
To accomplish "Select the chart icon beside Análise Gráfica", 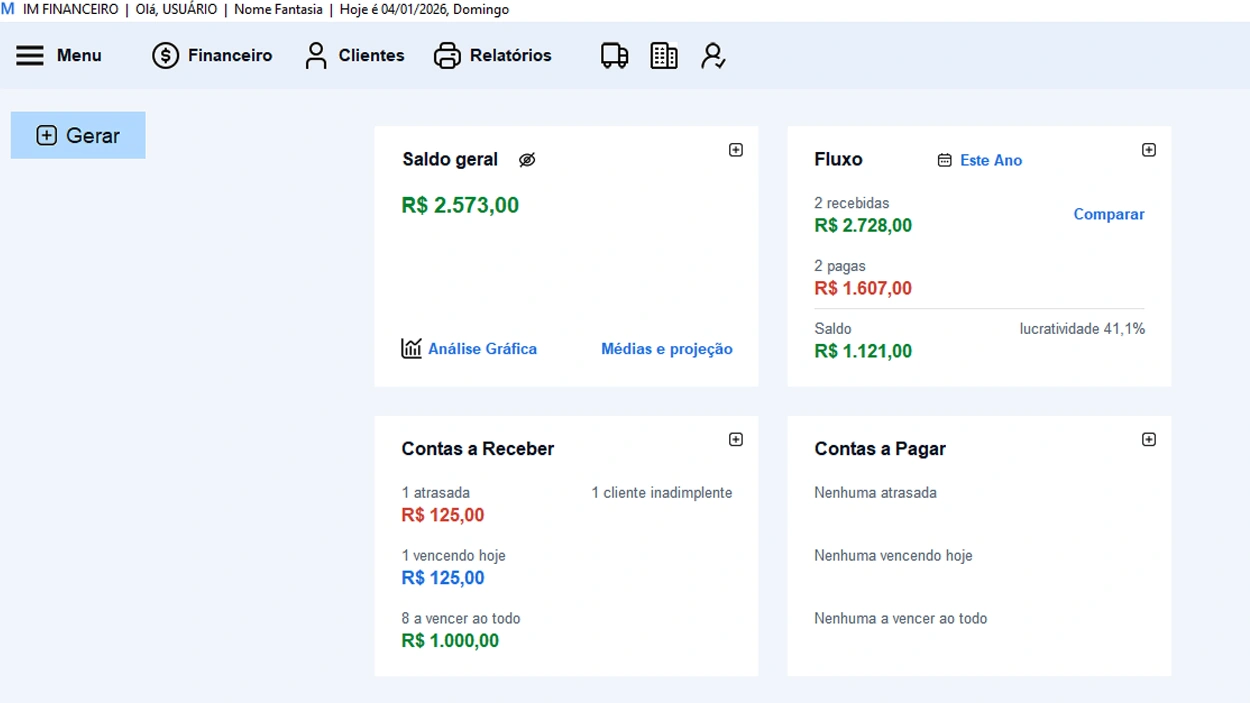I will 410,348.
